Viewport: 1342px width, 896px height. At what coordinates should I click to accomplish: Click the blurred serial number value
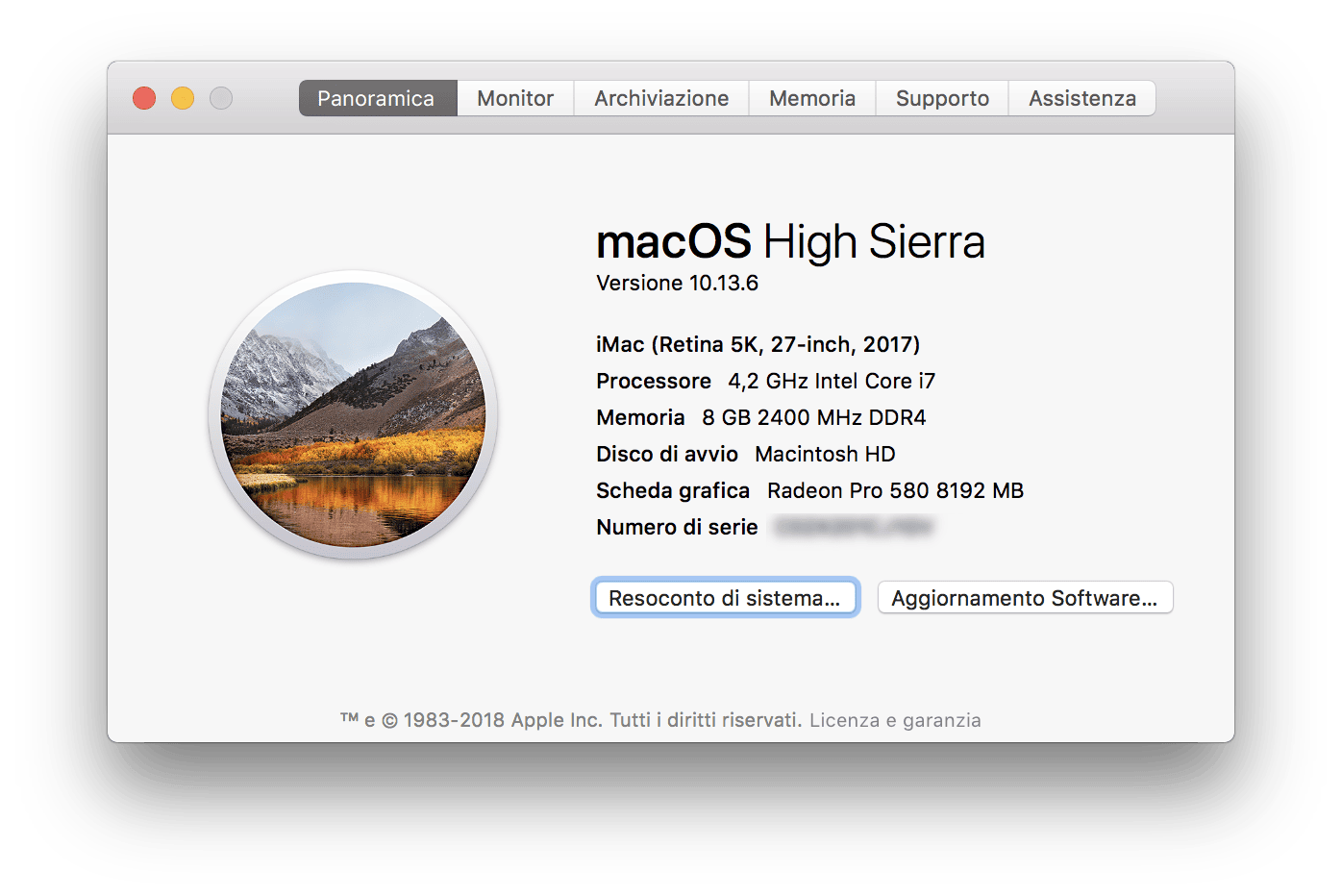click(x=854, y=527)
